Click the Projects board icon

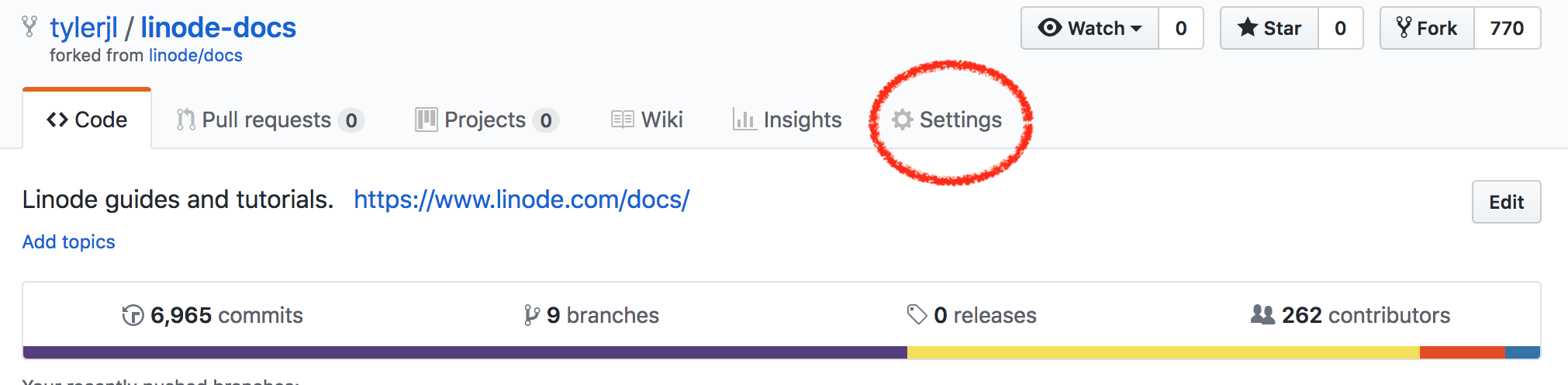(x=426, y=120)
